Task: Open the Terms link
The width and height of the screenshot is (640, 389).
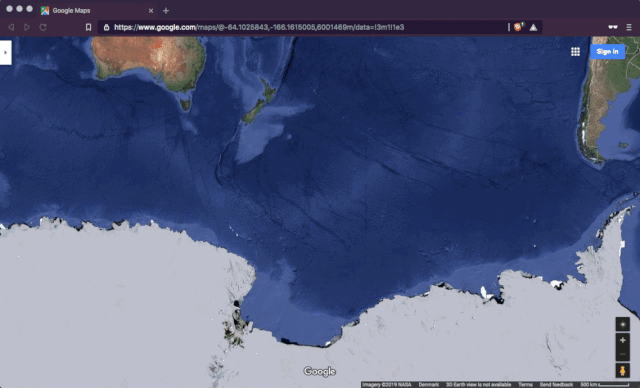Action: (x=525, y=385)
